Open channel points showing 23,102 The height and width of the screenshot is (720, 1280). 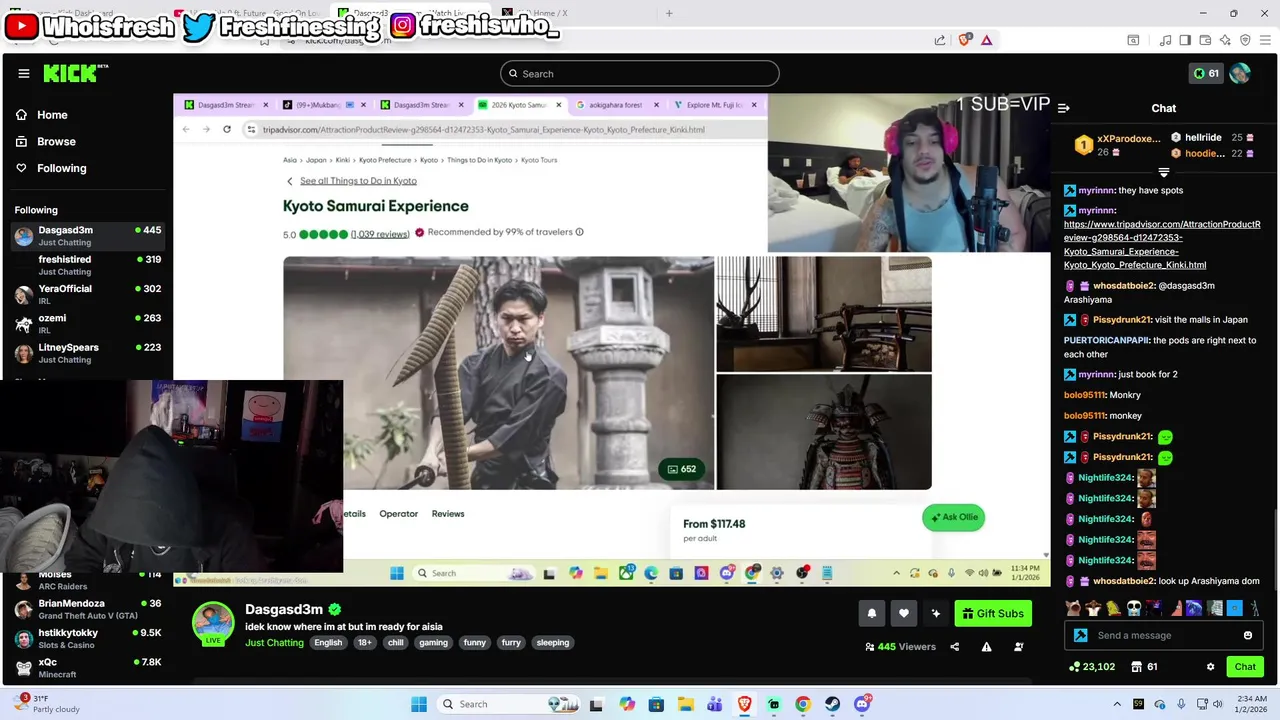pyautogui.click(x=1092, y=667)
